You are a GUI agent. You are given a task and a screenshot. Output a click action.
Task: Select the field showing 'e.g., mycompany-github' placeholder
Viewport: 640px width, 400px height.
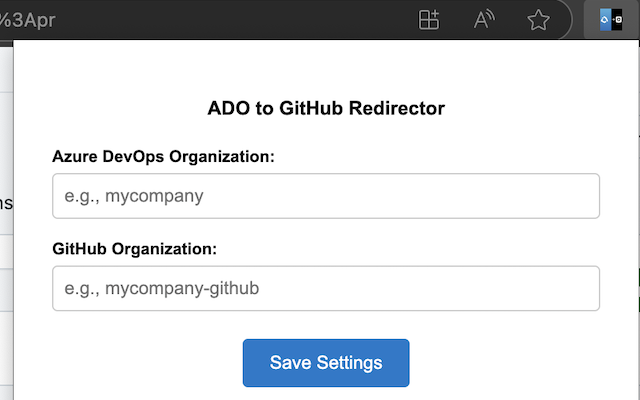tap(326, 288)
